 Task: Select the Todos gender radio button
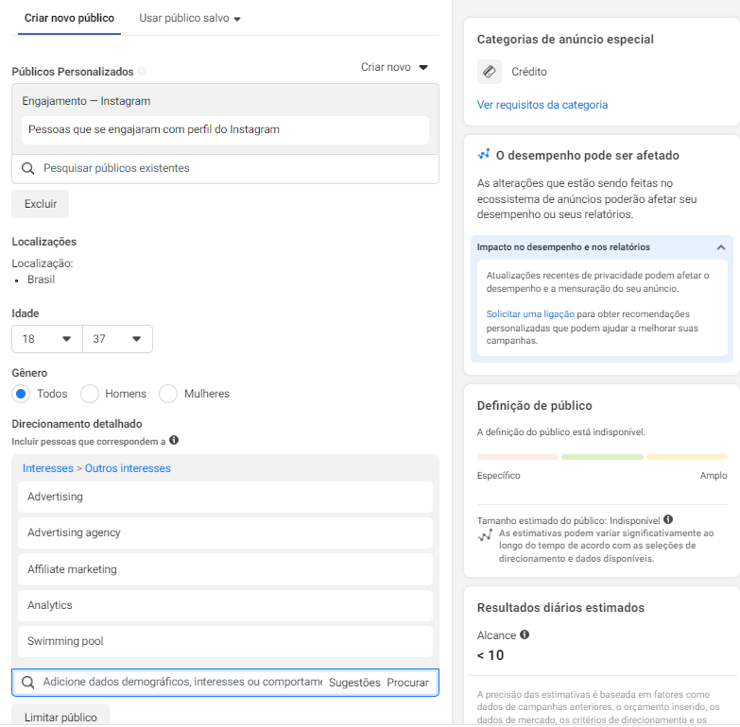click(21, 394)
